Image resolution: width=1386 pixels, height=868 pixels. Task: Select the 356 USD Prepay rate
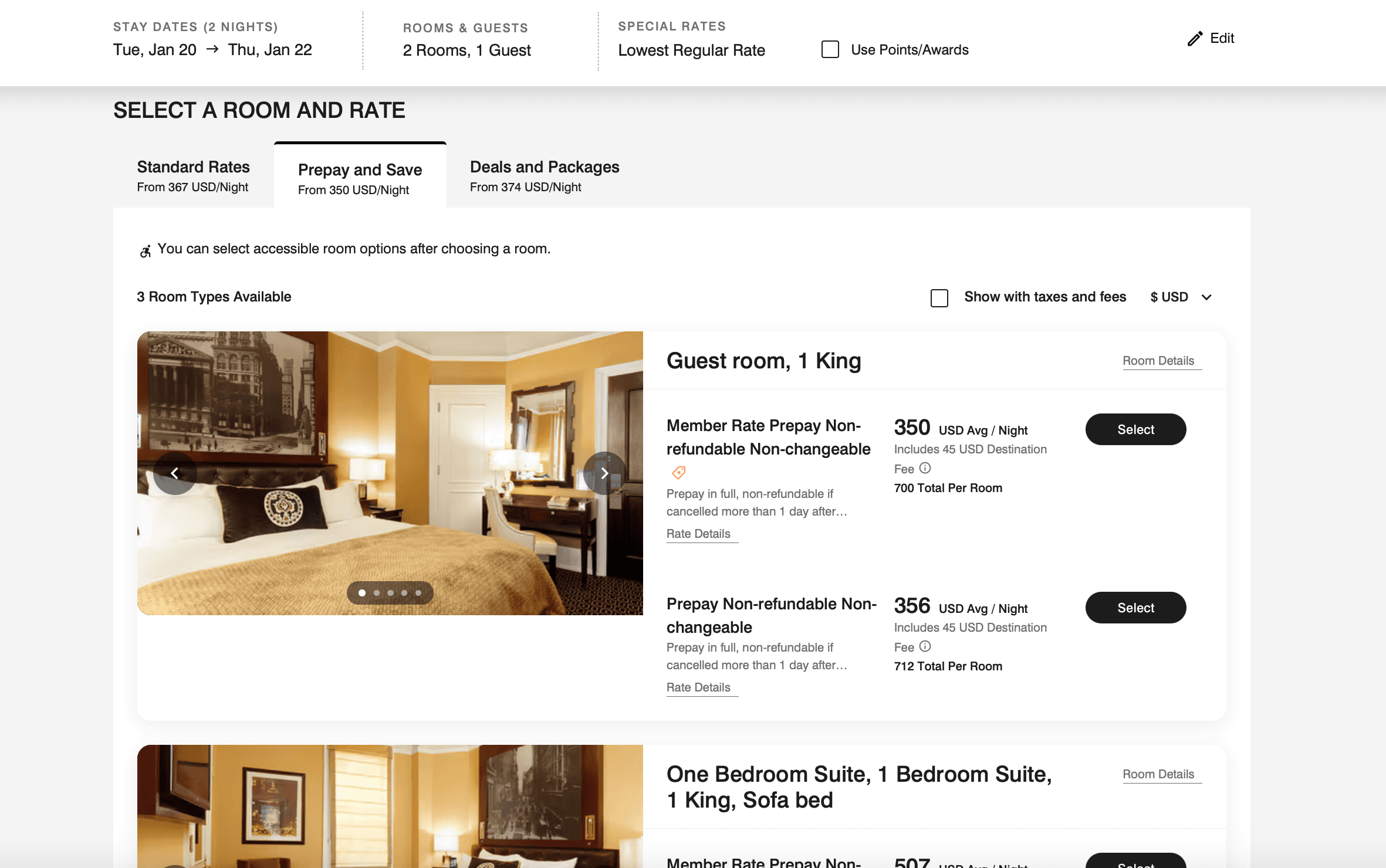point(1135,608)
